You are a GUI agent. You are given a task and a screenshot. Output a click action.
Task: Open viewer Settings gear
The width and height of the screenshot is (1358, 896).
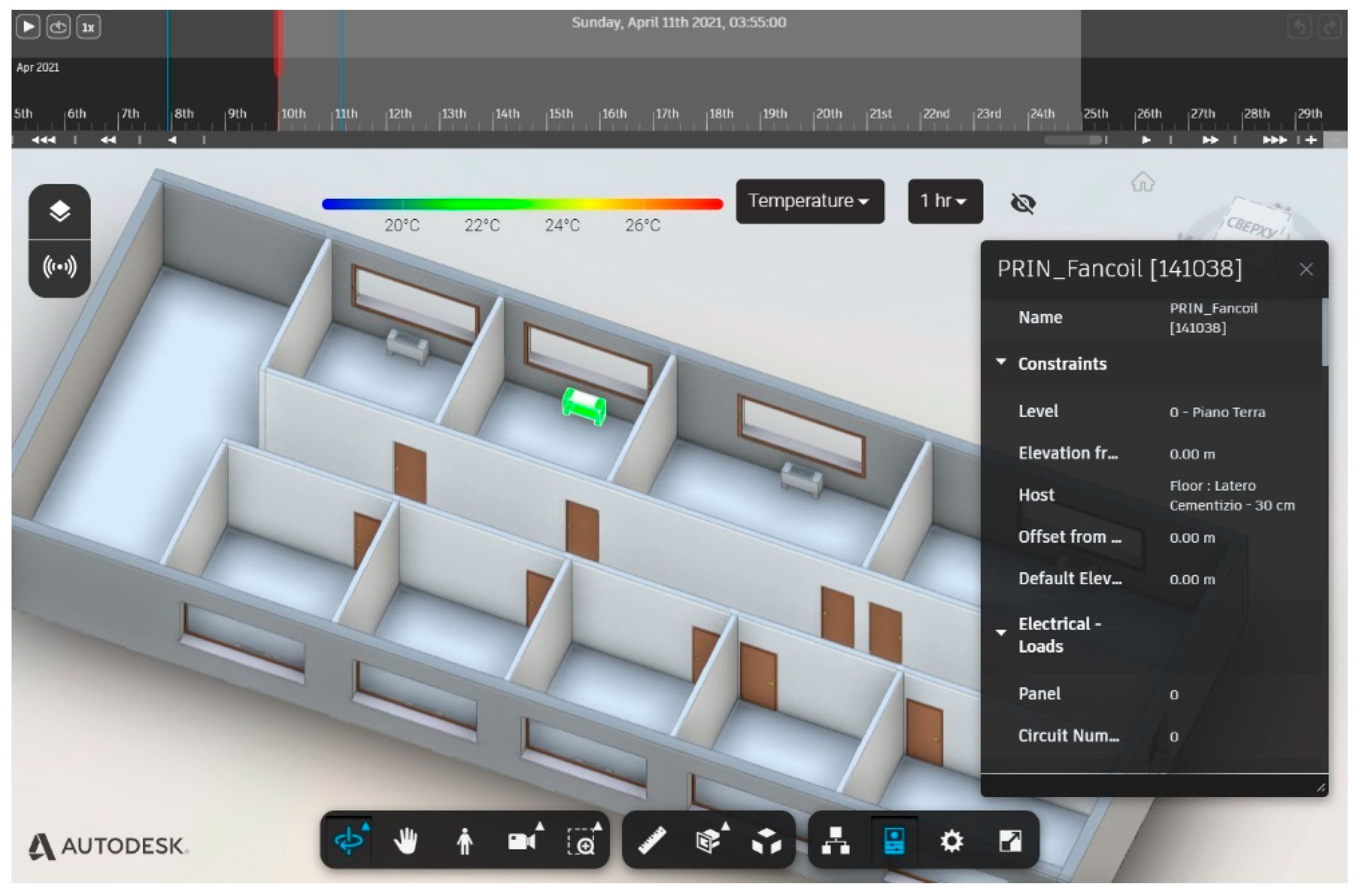951,841
